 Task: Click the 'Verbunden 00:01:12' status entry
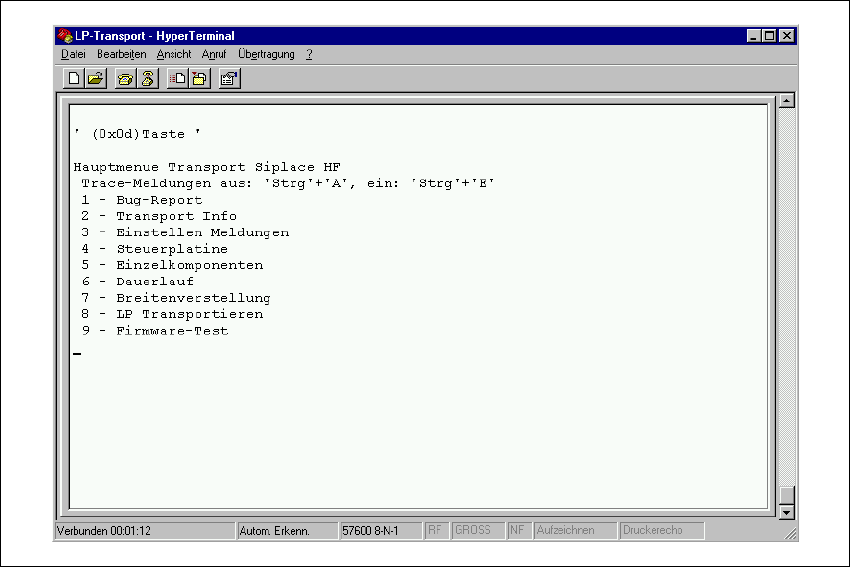pos(144,531)
